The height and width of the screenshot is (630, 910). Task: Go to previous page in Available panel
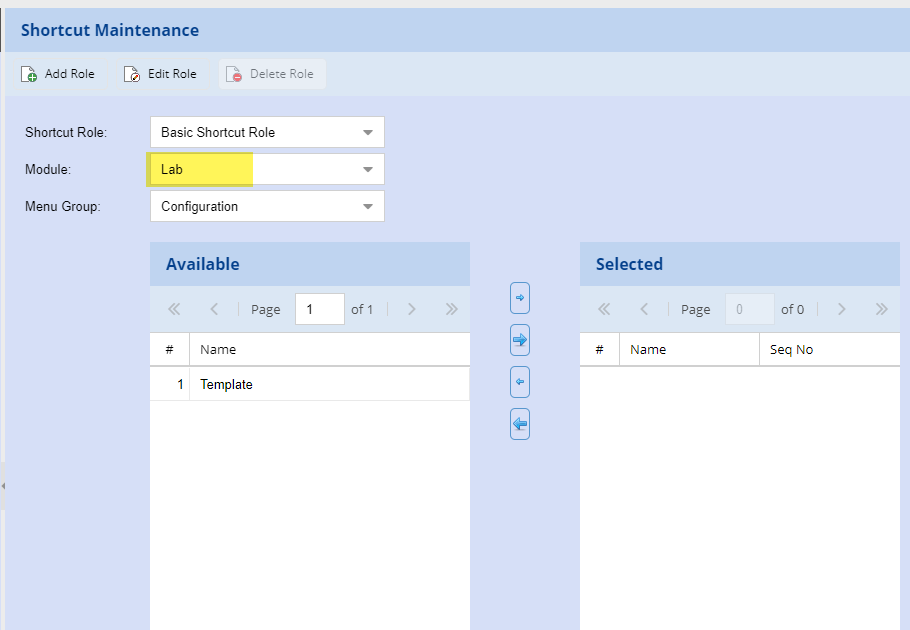click(x=214, y=309)
